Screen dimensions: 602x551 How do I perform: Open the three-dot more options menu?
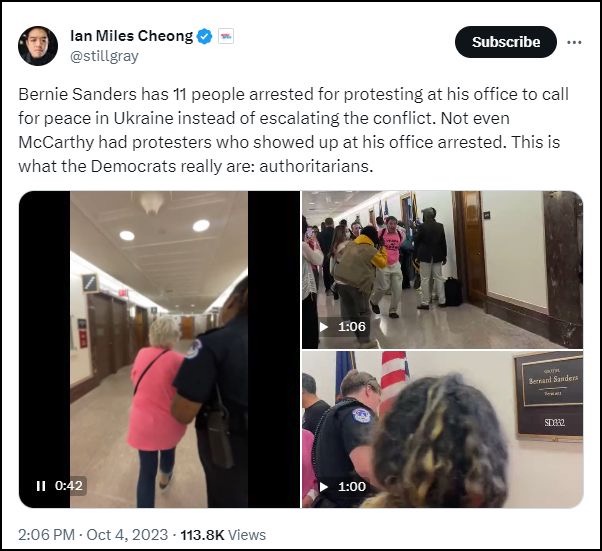coord(574,42)
